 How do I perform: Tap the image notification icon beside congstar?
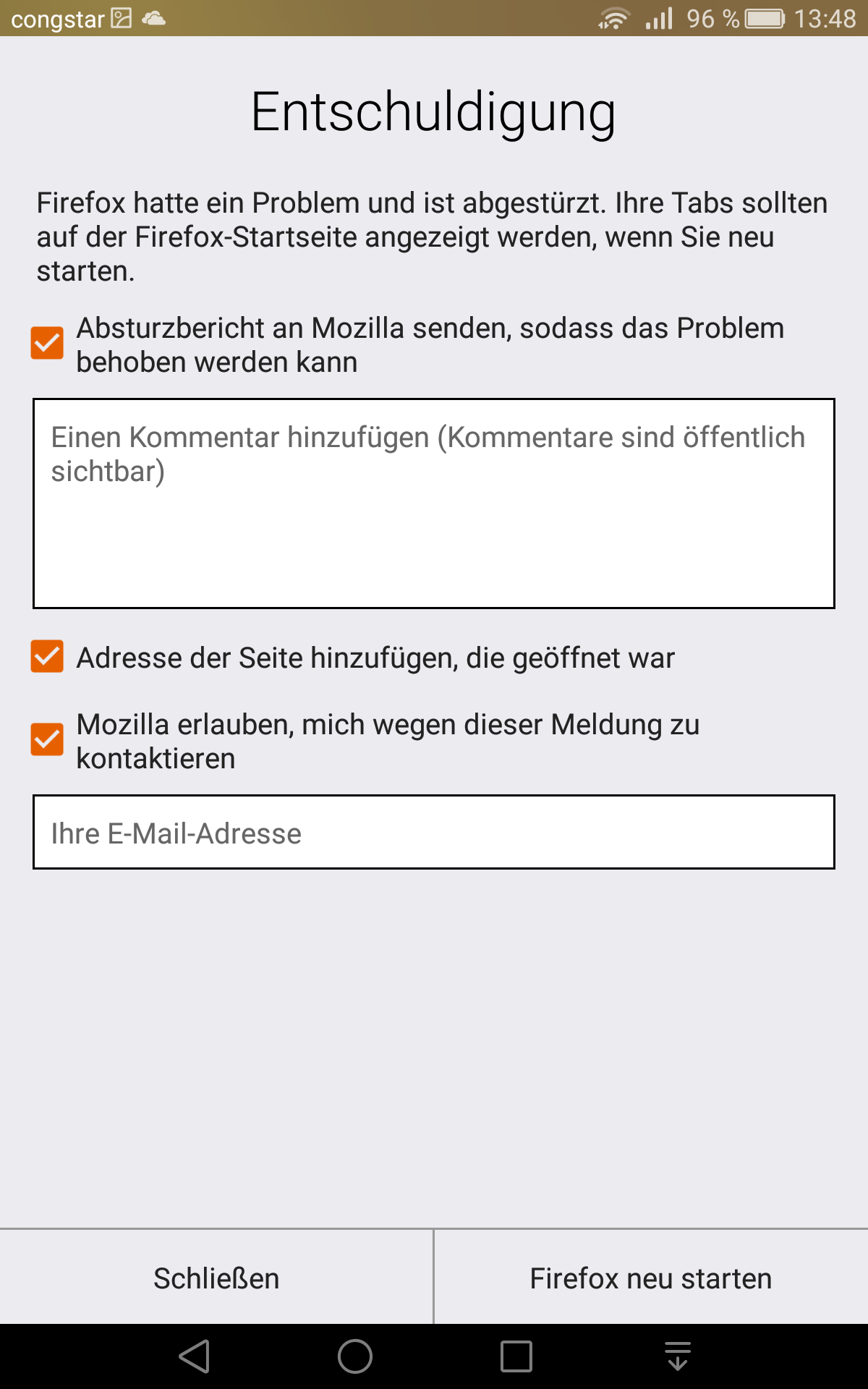coord(122,19)
